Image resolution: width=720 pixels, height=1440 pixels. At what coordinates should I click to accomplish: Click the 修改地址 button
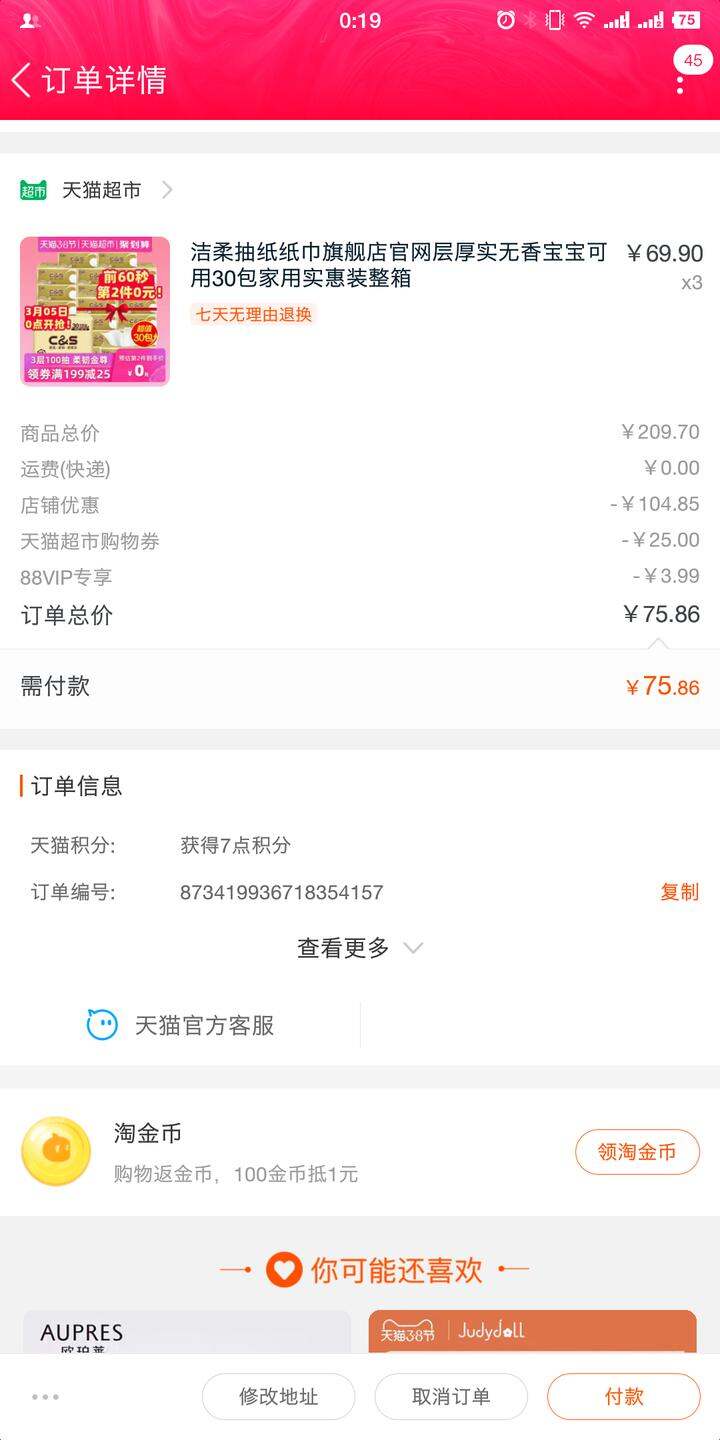click(278, 1397)
